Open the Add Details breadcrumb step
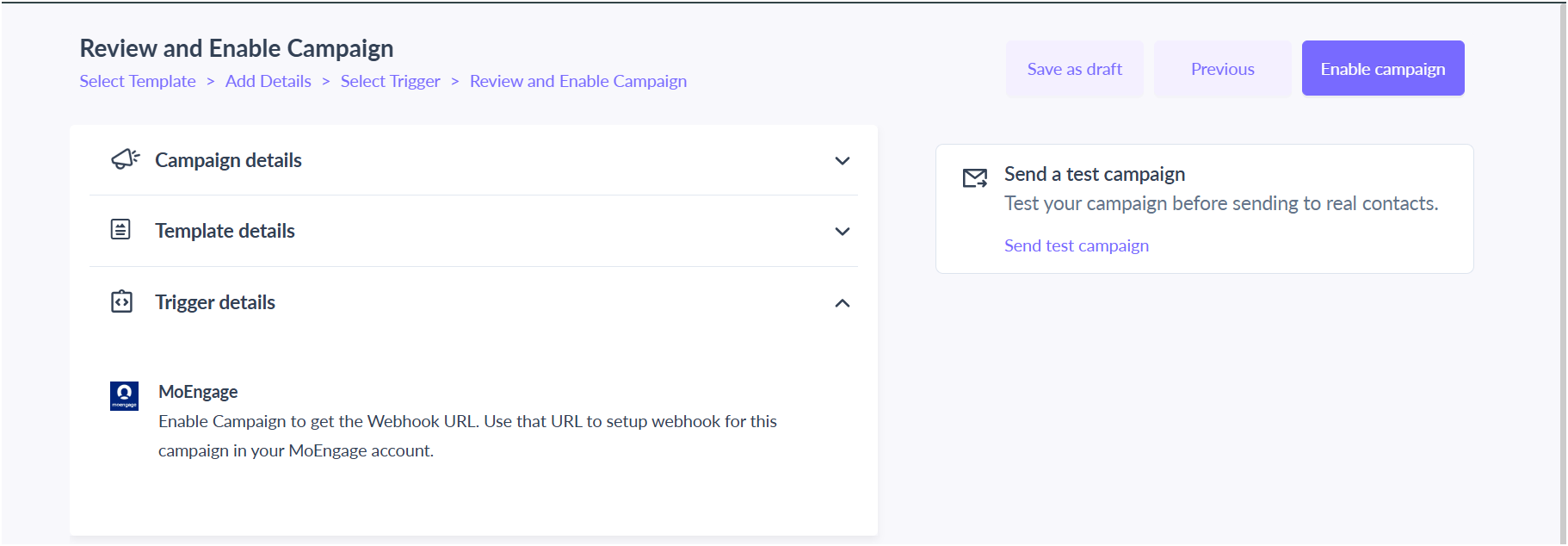1568x546 pixels. 269,81
